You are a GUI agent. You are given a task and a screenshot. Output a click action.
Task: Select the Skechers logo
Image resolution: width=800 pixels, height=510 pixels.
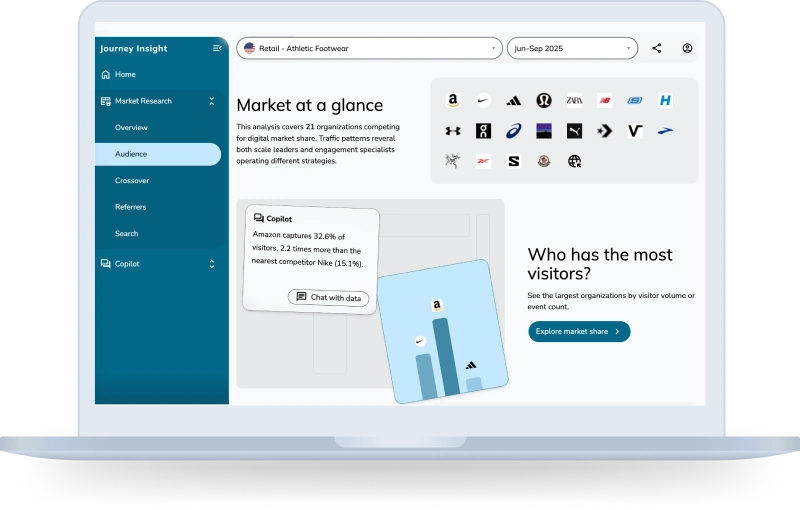pyautogui.click(x=635, y=100)
